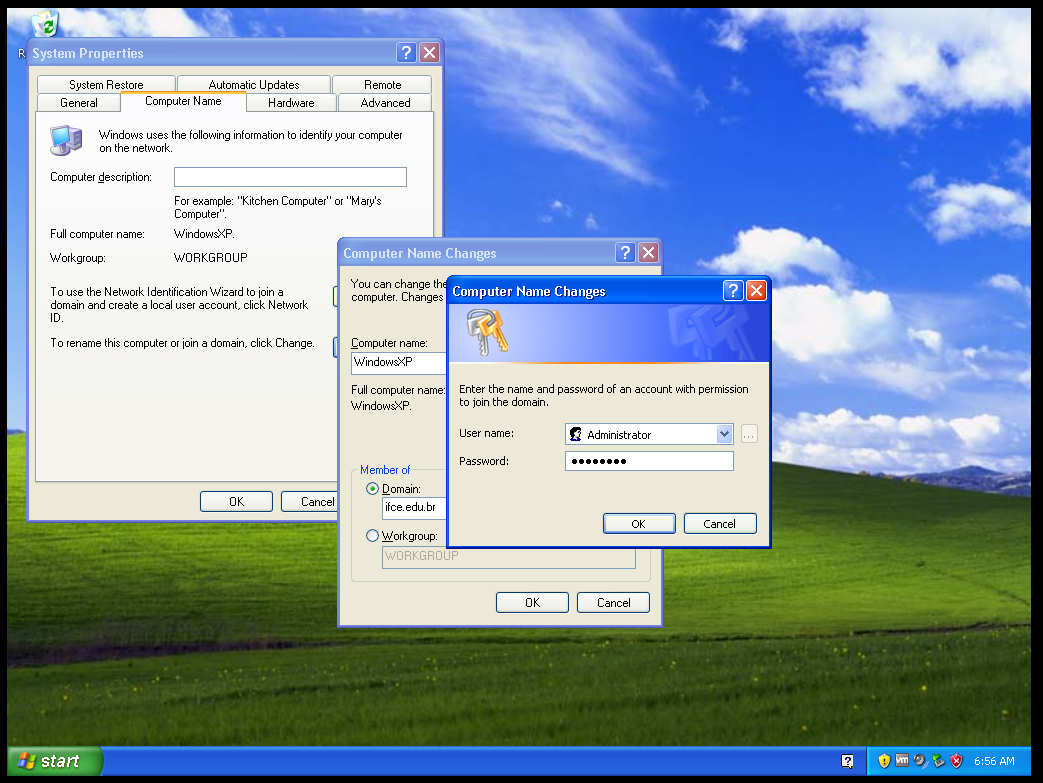Click OK in the Member of dialog
This screenshot has height=783, width=1043.
[532, 602]
